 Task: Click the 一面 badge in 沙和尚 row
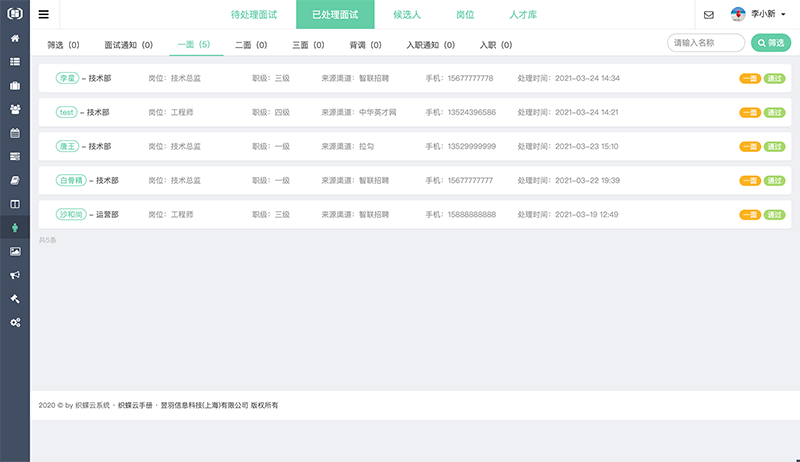coord(750,215)
